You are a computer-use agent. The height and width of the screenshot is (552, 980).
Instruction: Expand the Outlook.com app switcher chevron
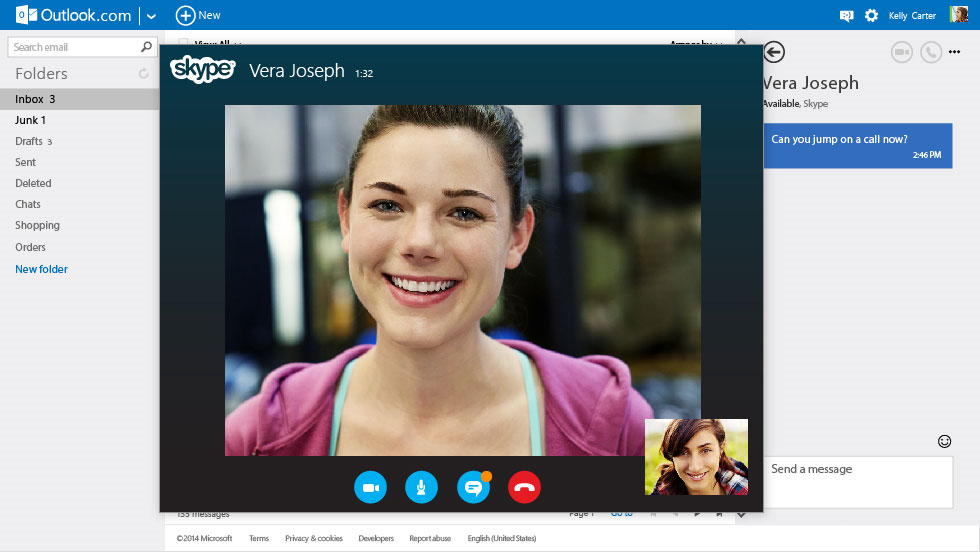[151, 16]
